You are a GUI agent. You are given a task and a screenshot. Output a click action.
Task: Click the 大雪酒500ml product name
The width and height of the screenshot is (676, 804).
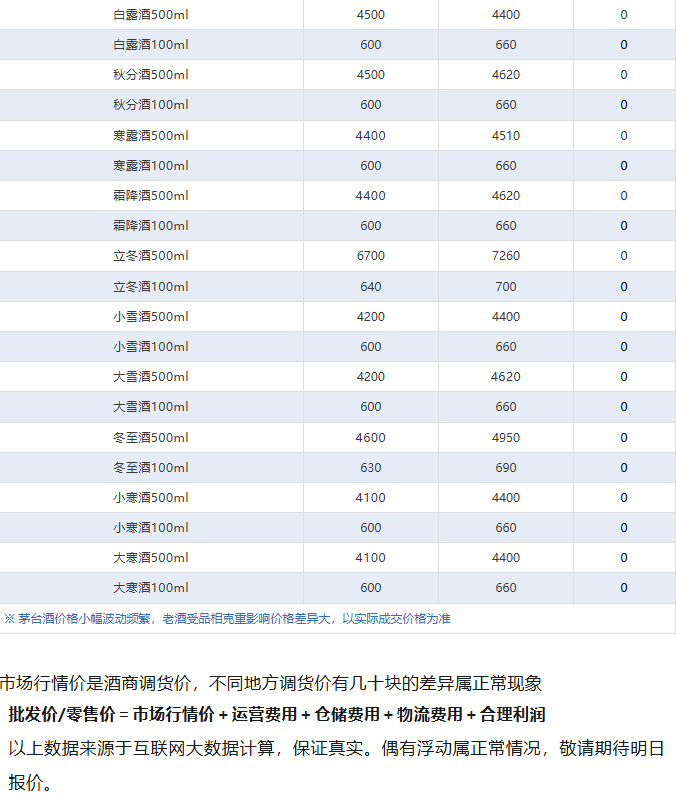click(151, 376)
